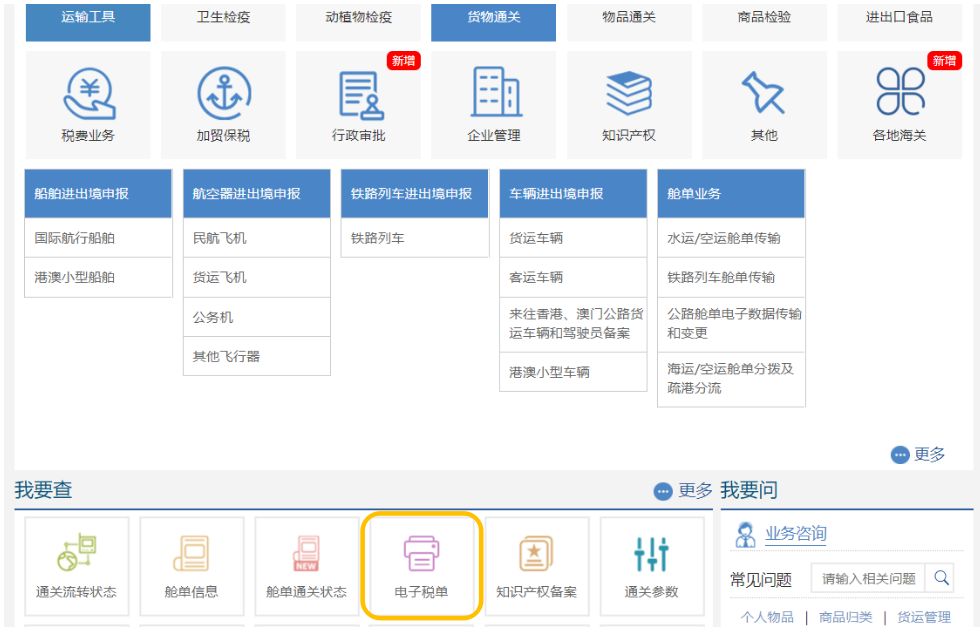Click the 业务咨询 person icon
This screenshot has height=634, width=980.
744,535
